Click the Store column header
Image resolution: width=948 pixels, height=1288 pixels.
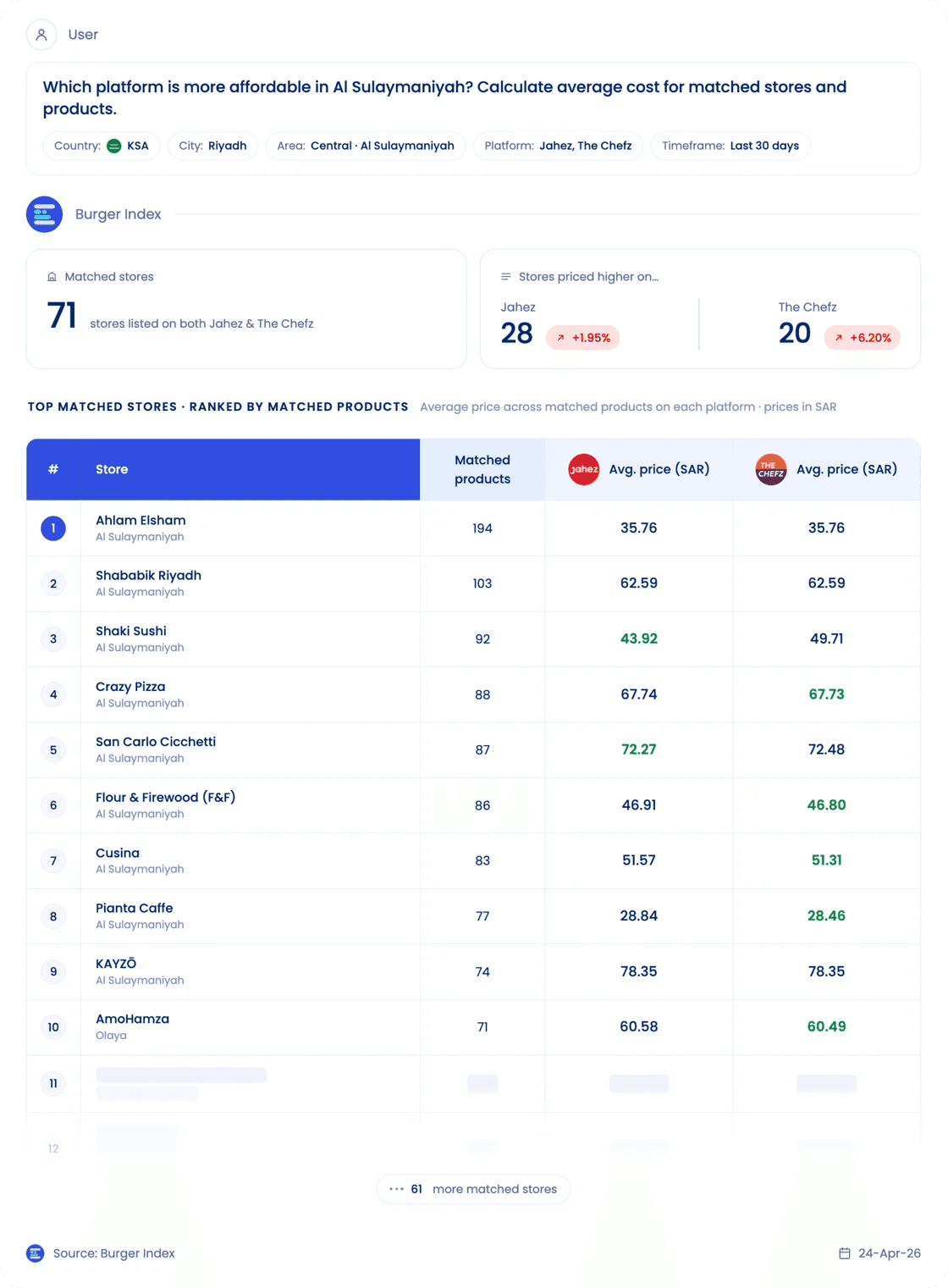[112, 469]
